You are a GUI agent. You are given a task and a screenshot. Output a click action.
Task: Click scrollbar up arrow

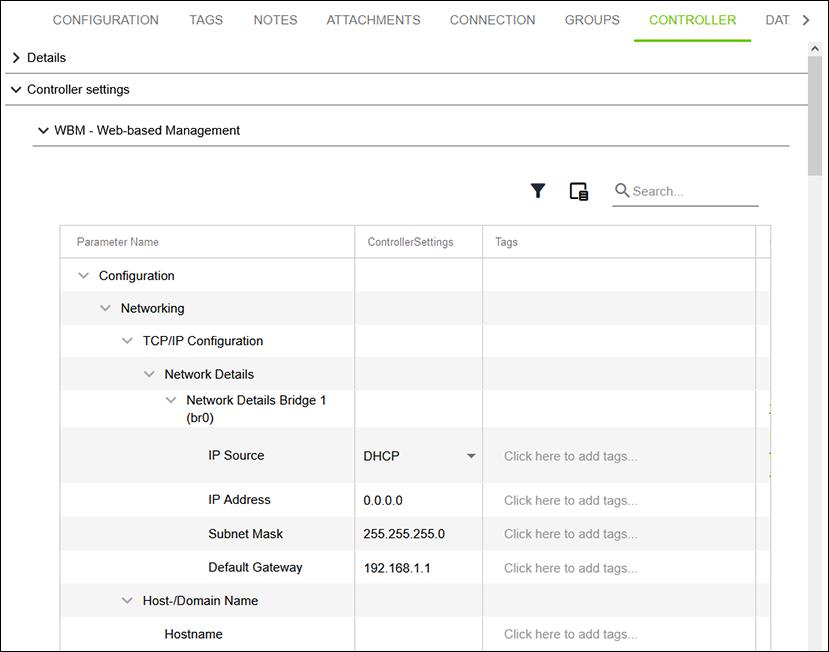click(x=815, y=49)
